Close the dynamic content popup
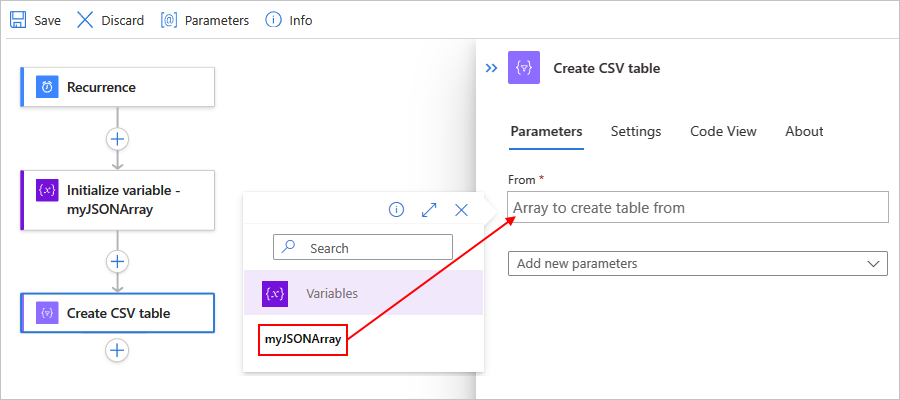This screenshot has height=400, width=900. click(x=461, y=210)
